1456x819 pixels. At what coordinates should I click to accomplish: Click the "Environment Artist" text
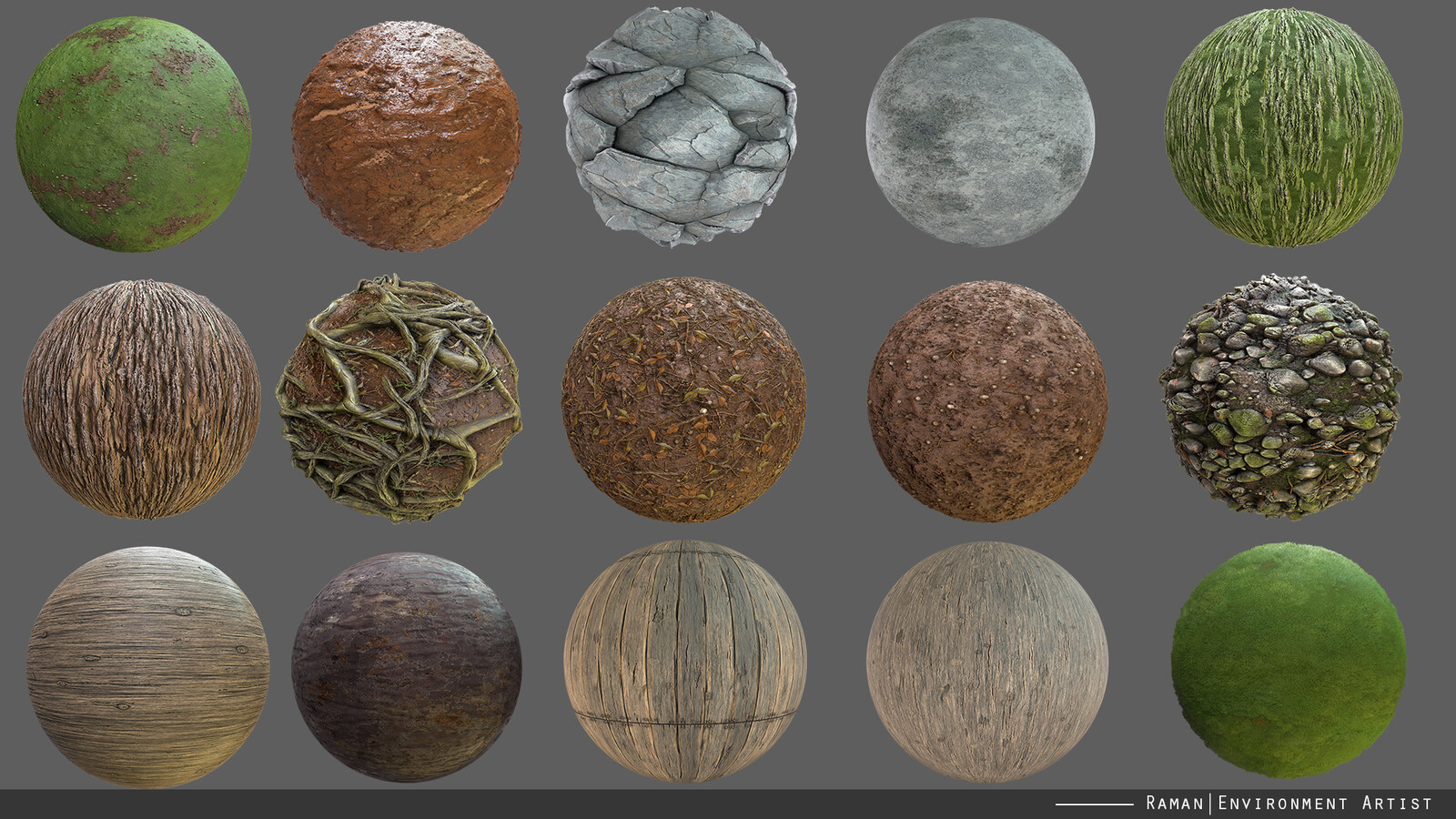point(1325,803)
